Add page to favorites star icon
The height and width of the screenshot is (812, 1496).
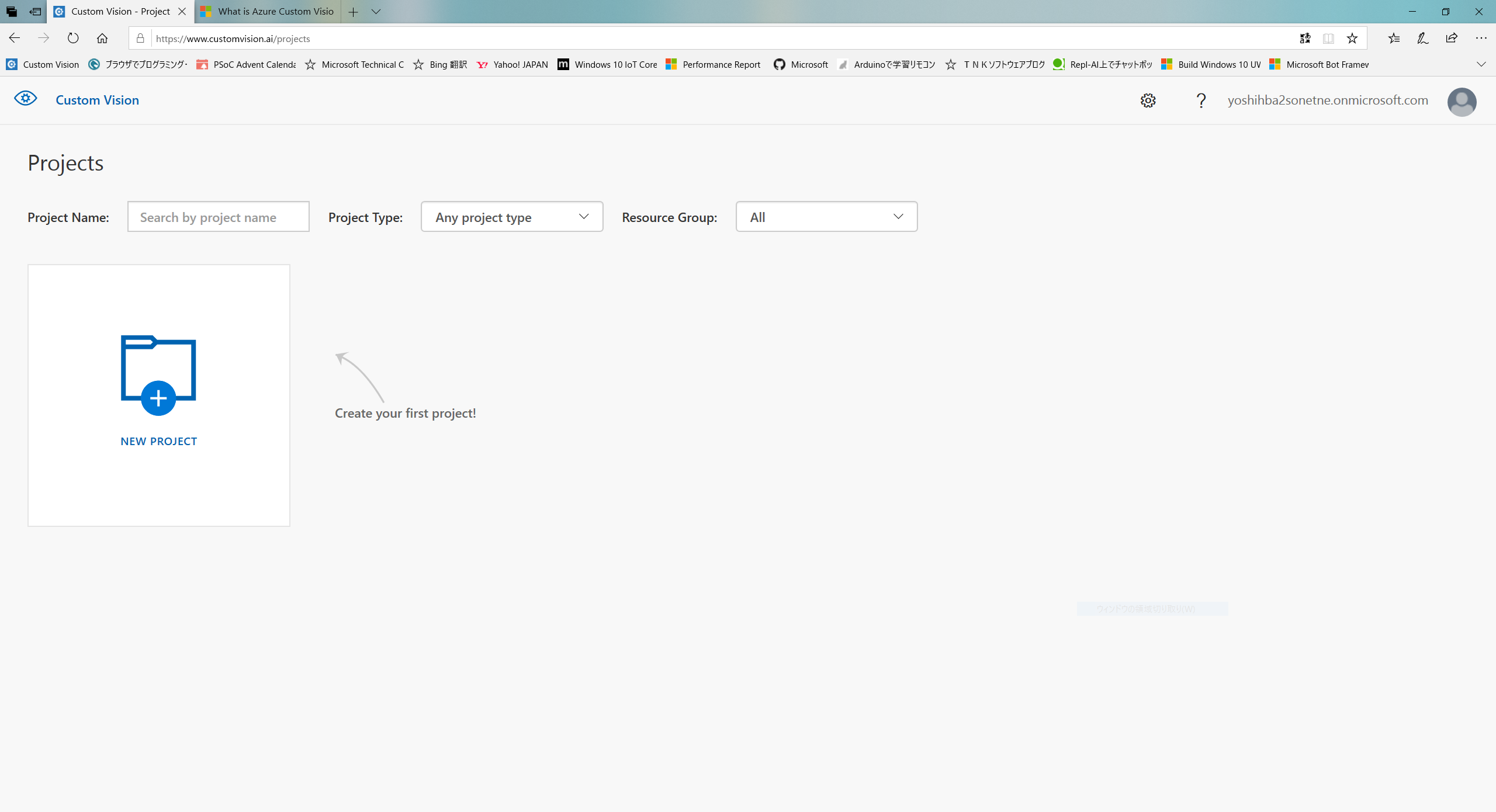(1352, 39)
